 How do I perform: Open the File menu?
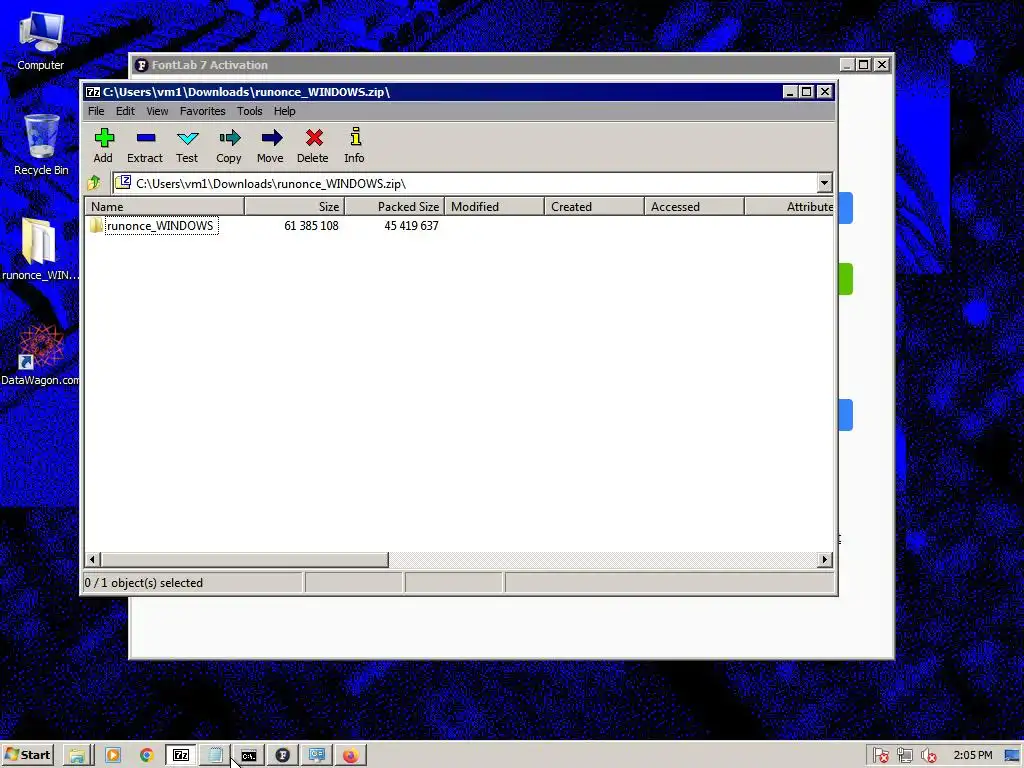click(96, 111)
